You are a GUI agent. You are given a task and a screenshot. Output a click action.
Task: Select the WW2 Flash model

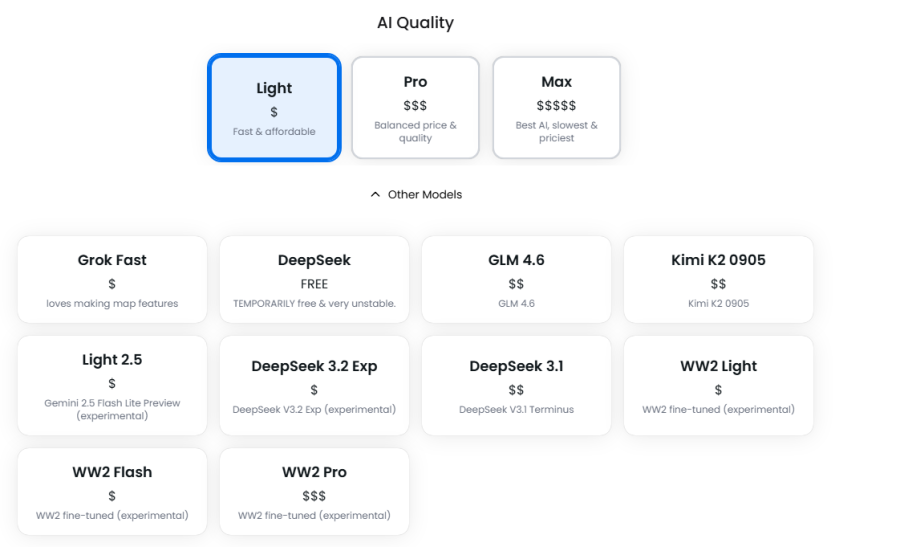[112, 491]
